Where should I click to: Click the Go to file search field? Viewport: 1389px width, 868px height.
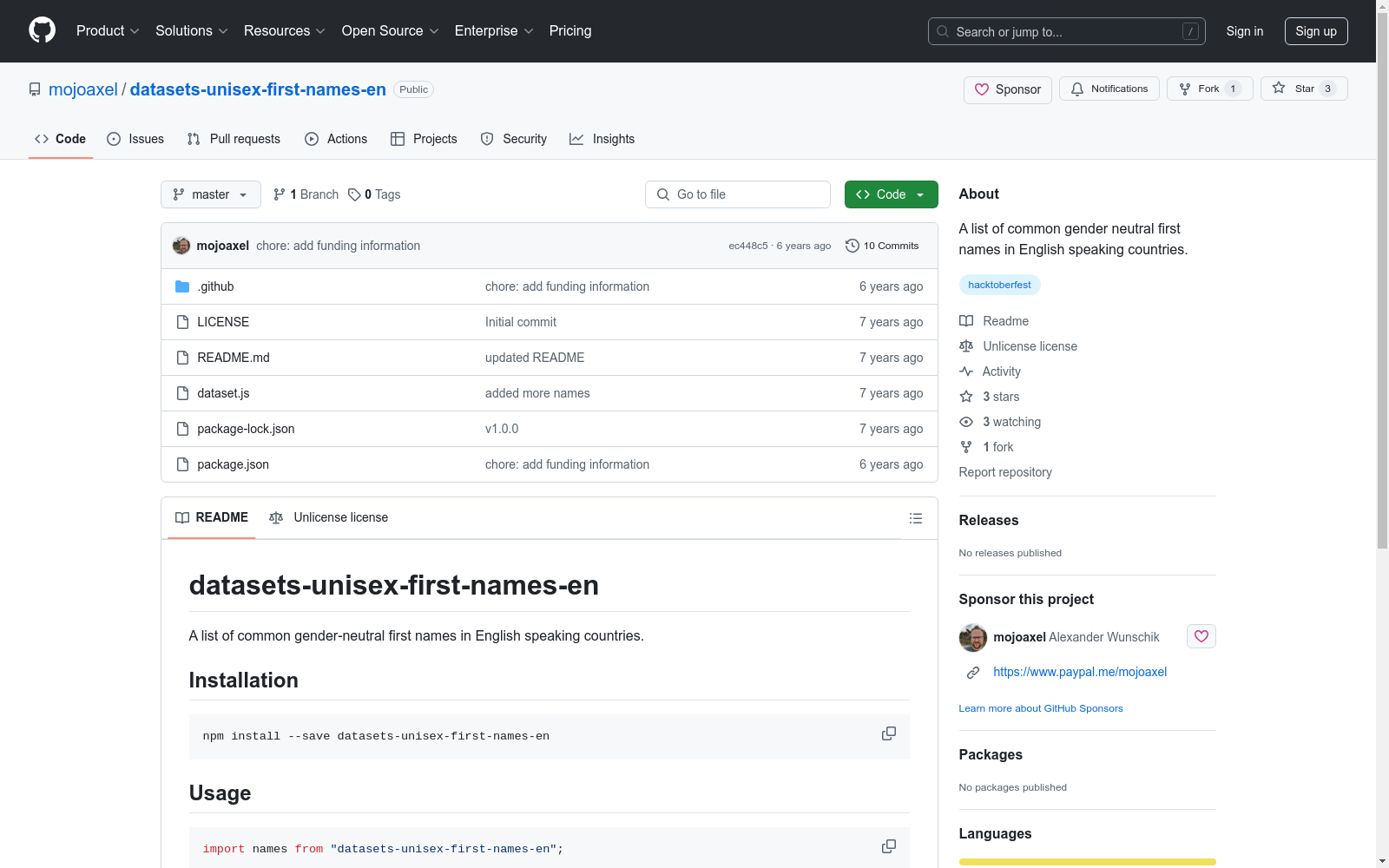tap(738, 194)
